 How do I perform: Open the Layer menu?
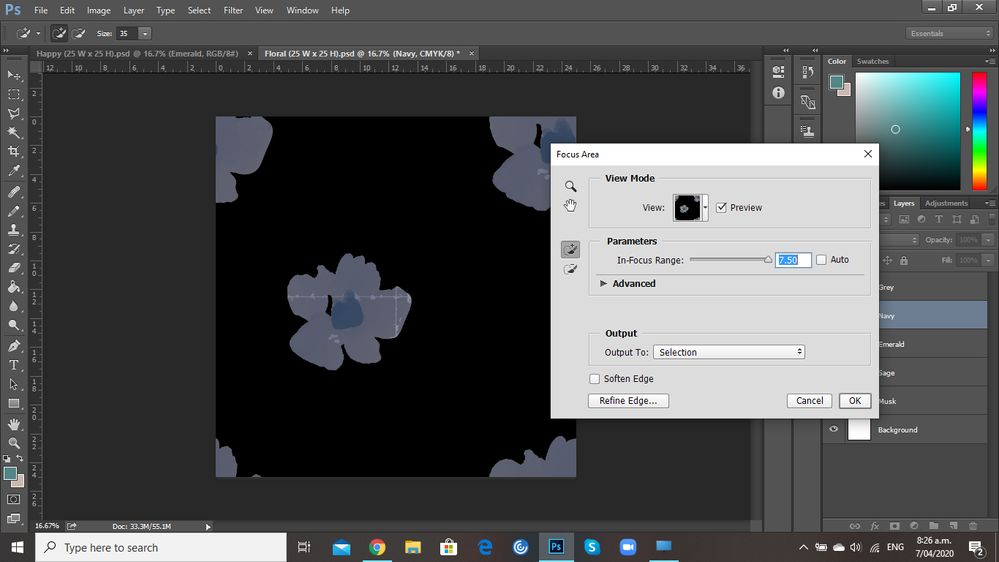[133, 10]
